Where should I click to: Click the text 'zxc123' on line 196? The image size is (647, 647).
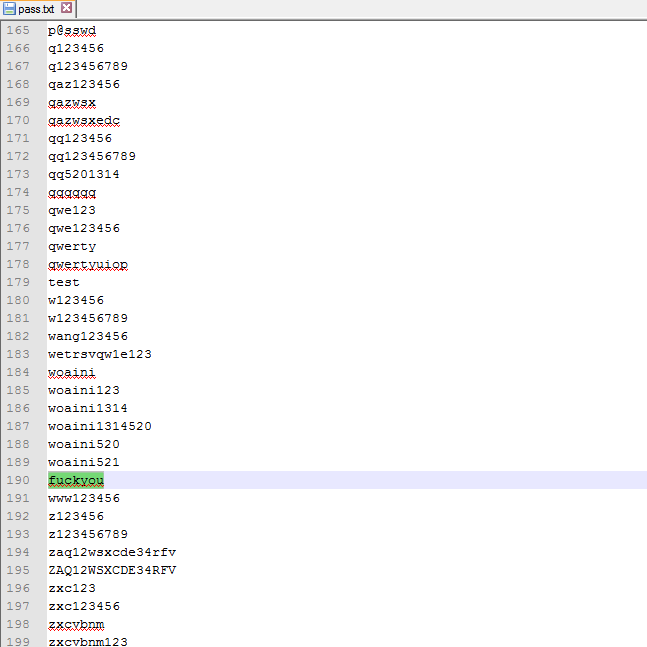pos(72,588)
